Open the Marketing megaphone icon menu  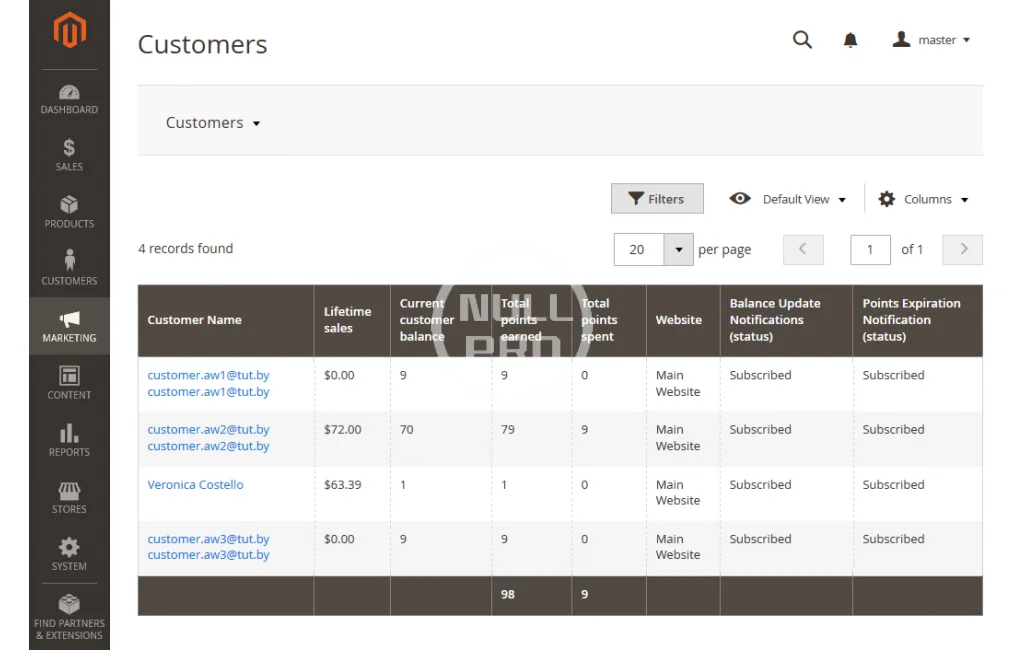69,326
